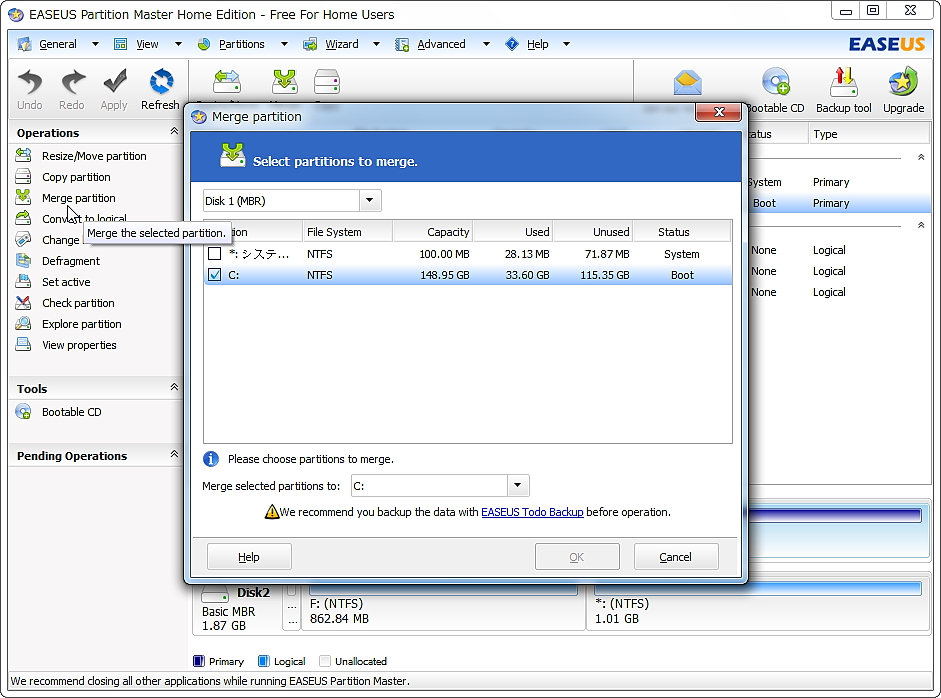Click the Convert to logical operation icon

[x=23, y=218]
